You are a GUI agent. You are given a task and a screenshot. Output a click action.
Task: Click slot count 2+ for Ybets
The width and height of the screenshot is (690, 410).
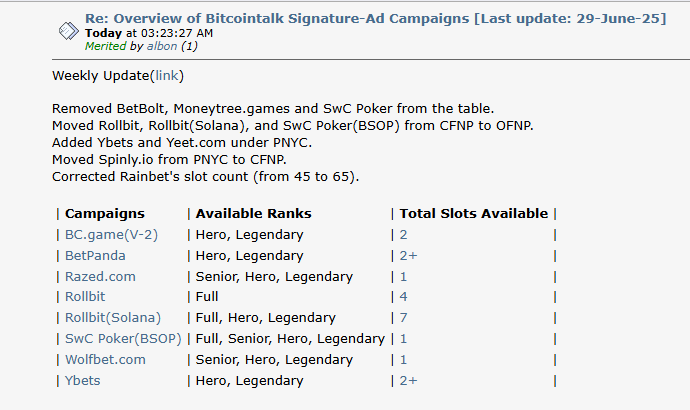[x=408, y=381]
